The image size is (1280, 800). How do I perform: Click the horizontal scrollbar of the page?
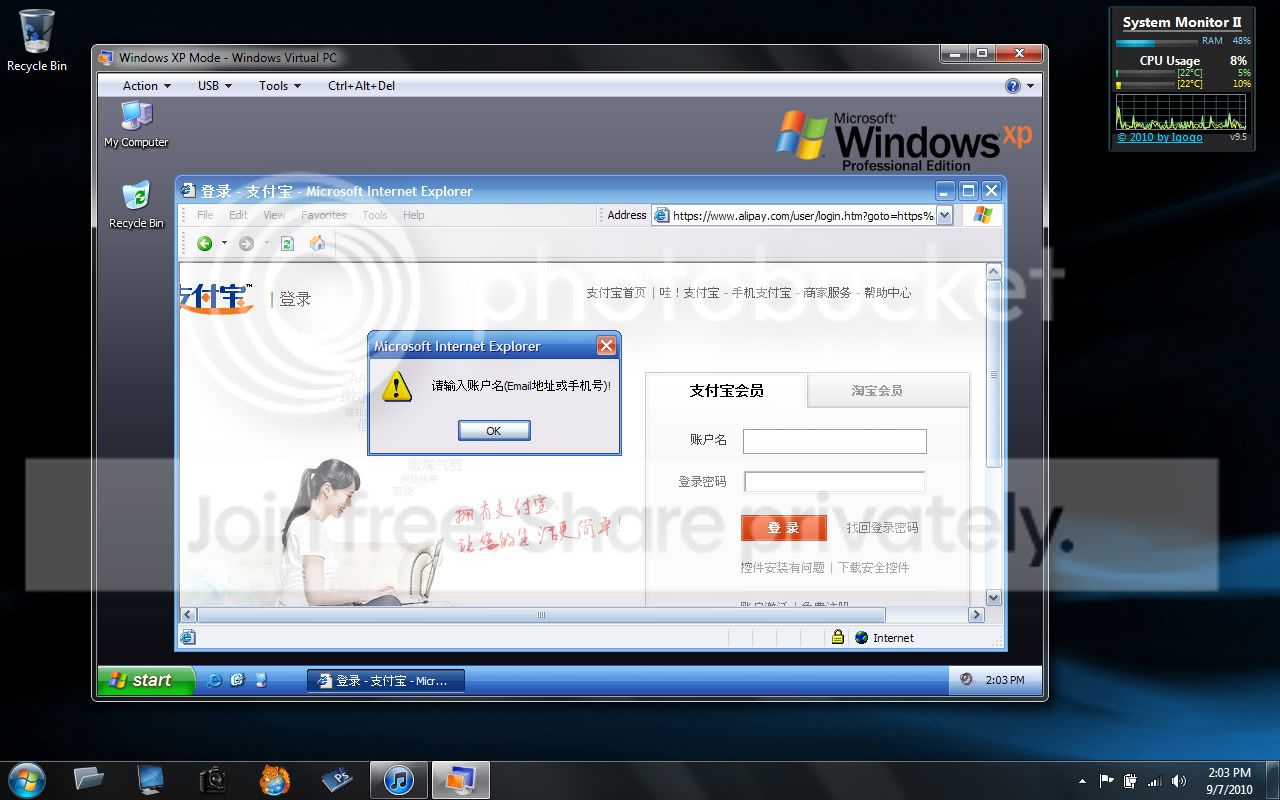[580, 615]
